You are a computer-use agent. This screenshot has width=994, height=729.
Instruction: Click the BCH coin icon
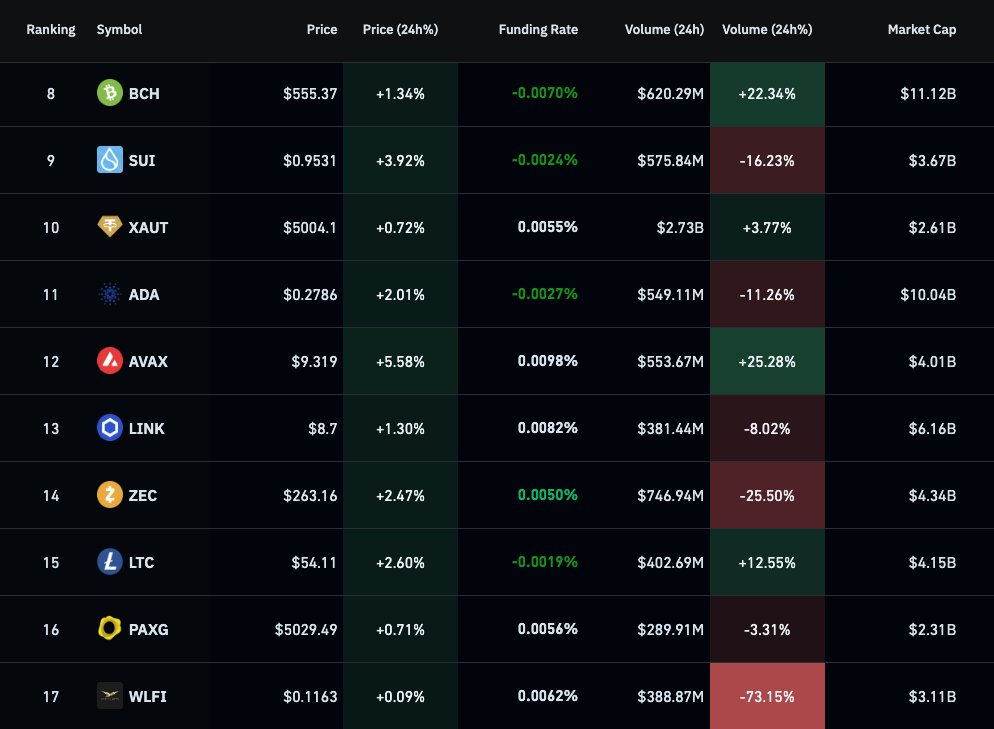[x=110, y=93]
